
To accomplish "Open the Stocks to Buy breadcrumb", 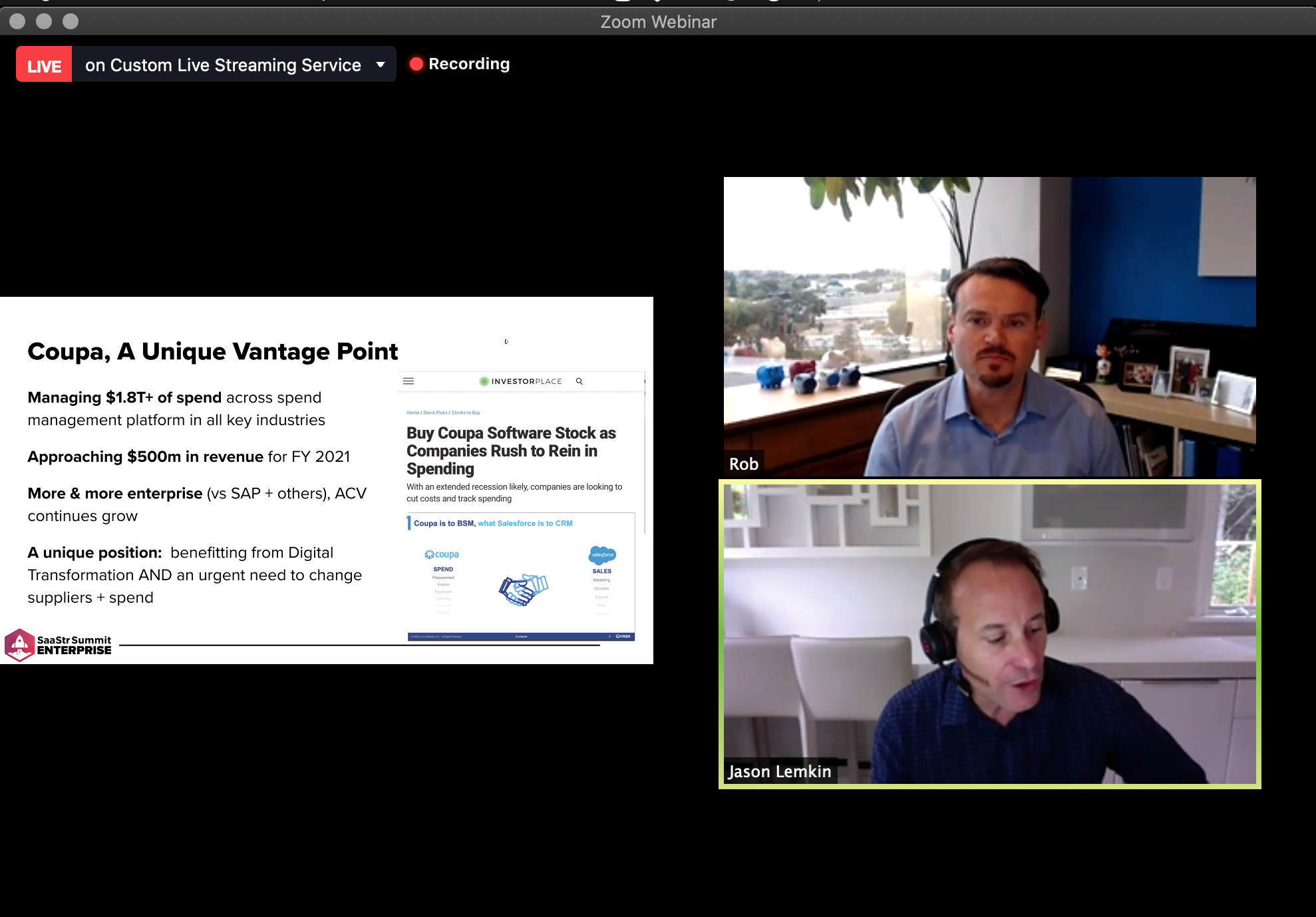I will pyautogui.click(x=466, y=413).
